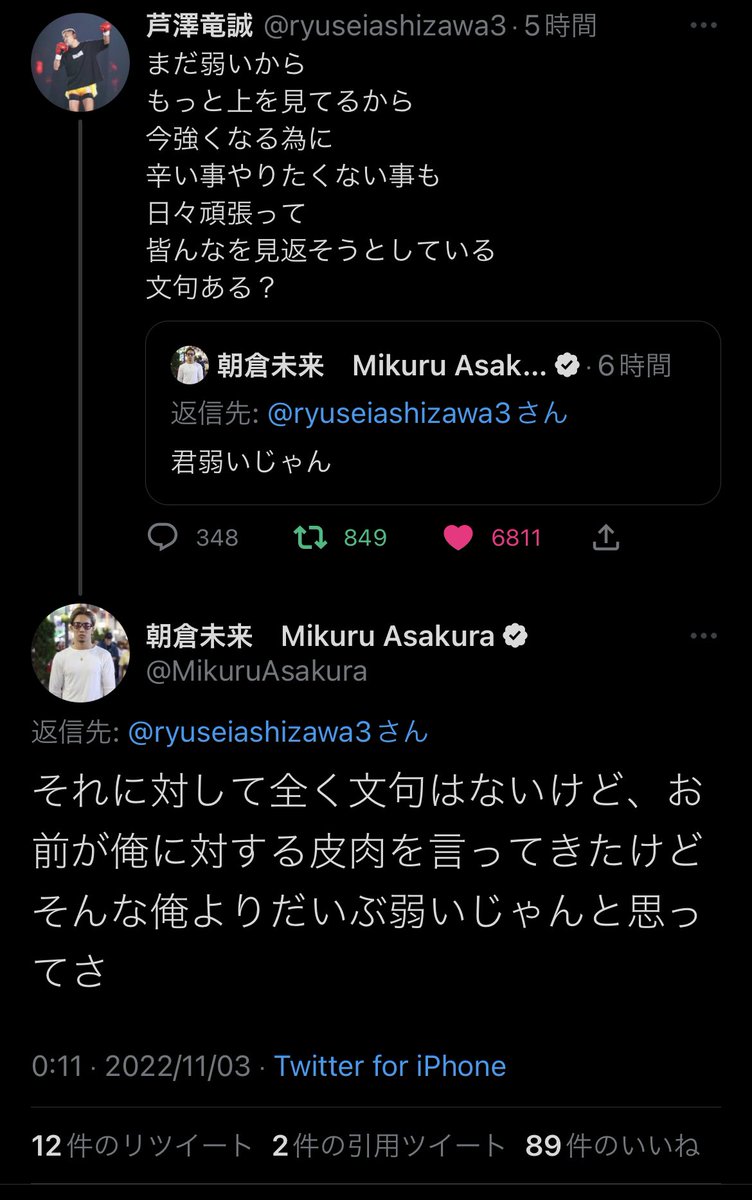Screen dimensions: 752x1200
Task: Open Mikuru Asakura's large profile picture
Action: pos(82,654)
